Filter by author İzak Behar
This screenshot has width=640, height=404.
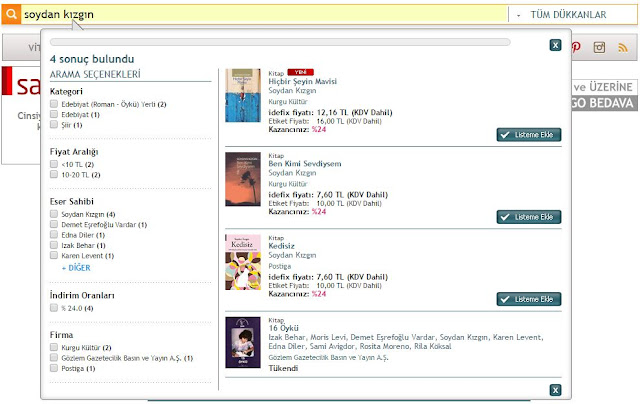(54, 244)
